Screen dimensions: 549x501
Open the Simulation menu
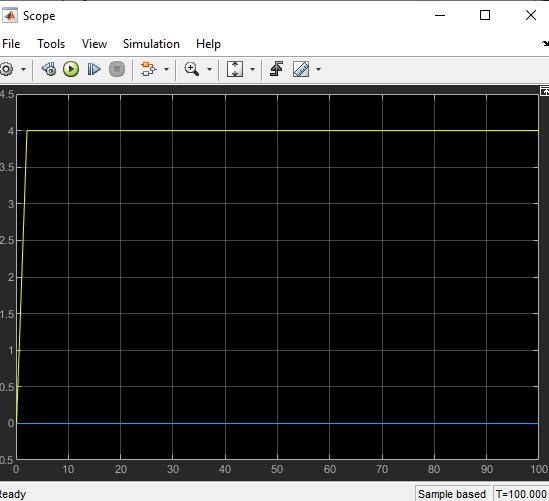tap(151, 44)
